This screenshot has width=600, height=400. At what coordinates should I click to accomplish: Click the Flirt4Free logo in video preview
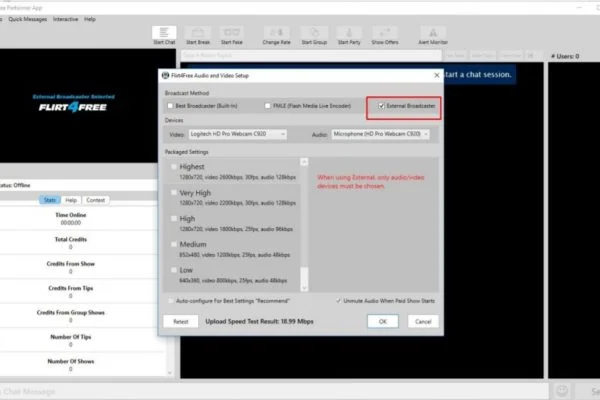pos(73,107)
